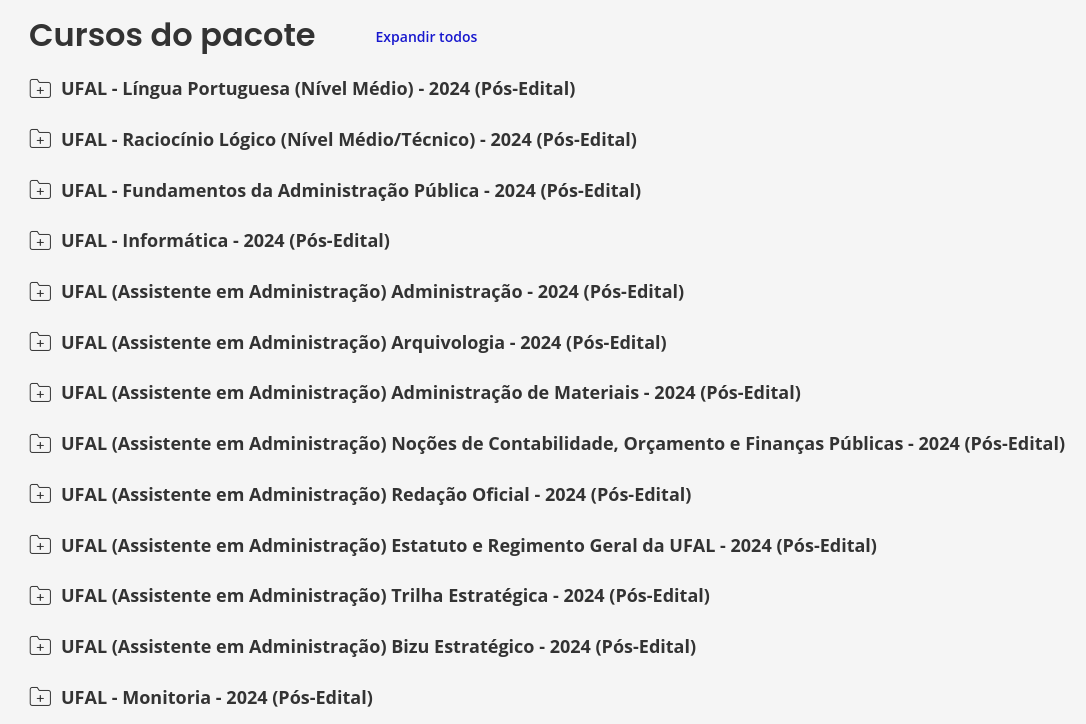The image size is (1086, 724).
Task: Click the "Expandir todos" link
Action: pos(426,37)
